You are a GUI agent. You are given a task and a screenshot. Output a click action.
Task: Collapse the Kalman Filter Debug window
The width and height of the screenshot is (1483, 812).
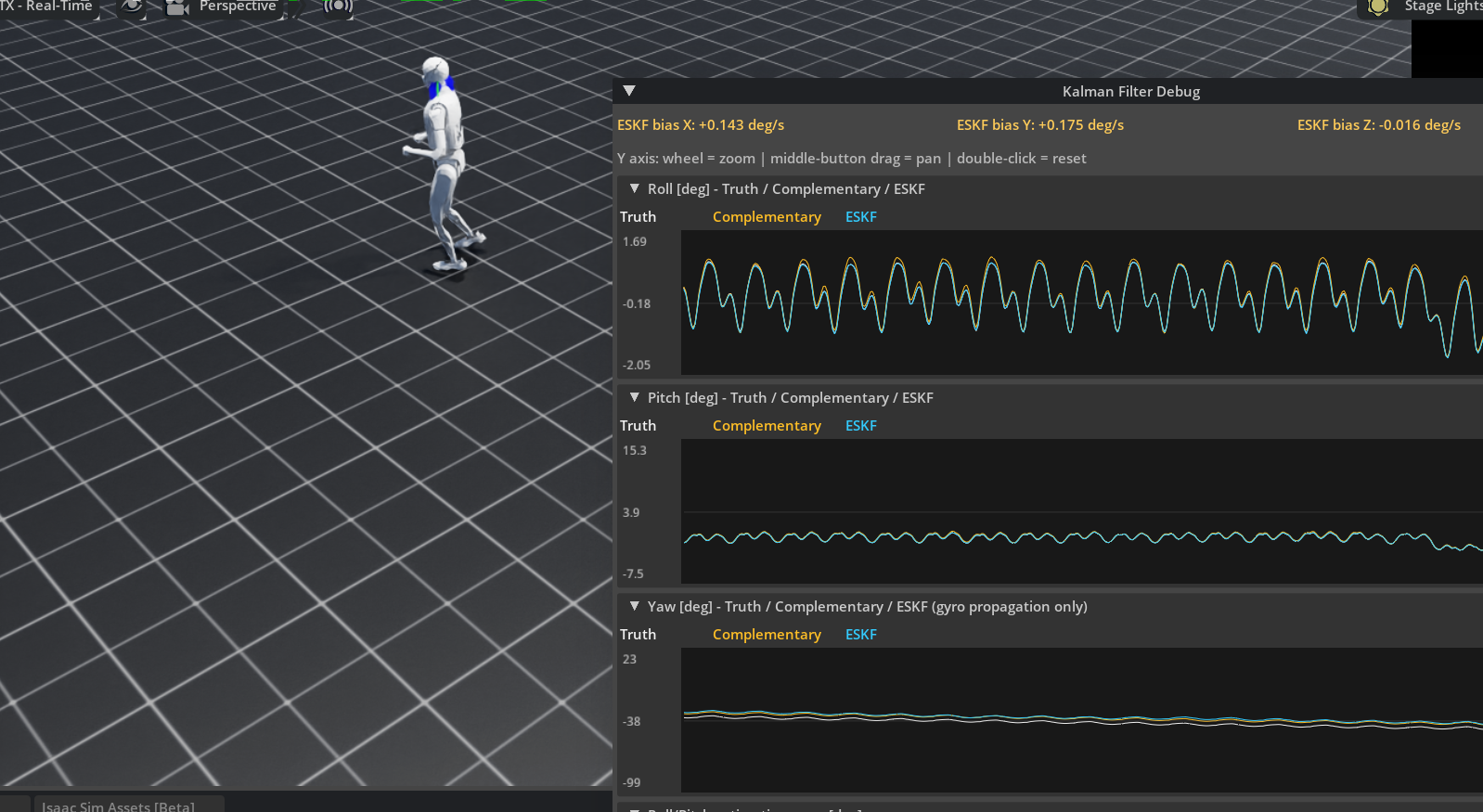point(629,91)
